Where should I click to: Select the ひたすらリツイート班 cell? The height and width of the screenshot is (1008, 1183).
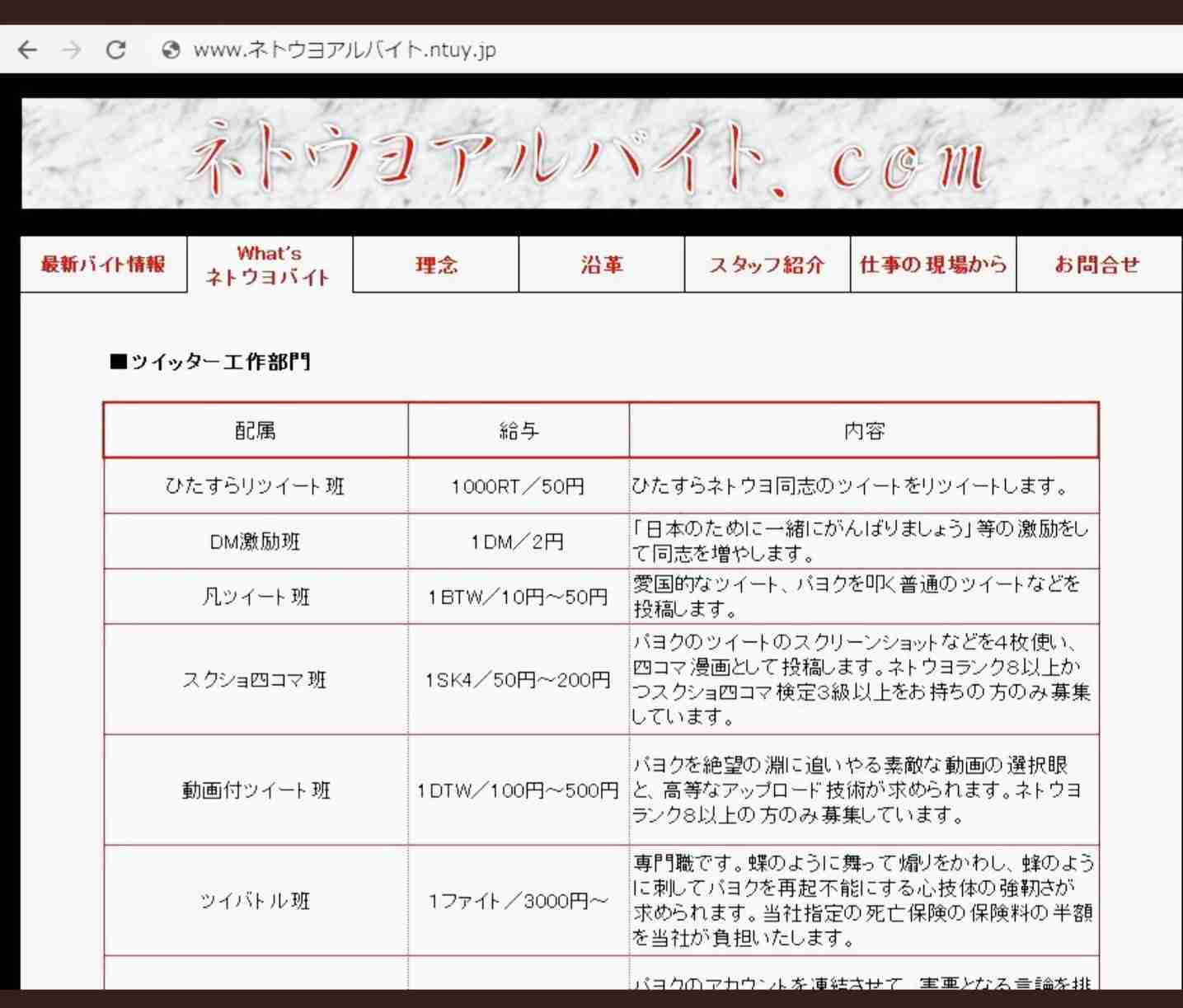click(256, 486)
